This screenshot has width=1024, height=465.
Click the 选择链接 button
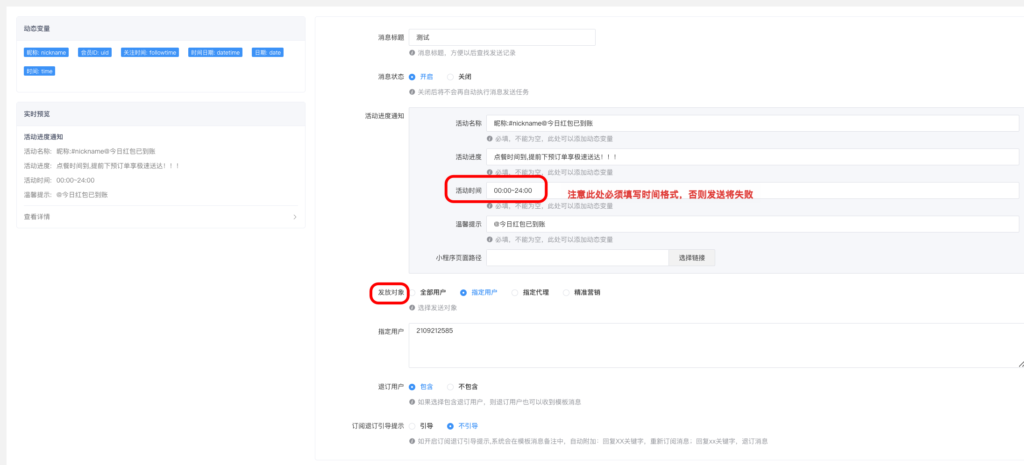692,258
